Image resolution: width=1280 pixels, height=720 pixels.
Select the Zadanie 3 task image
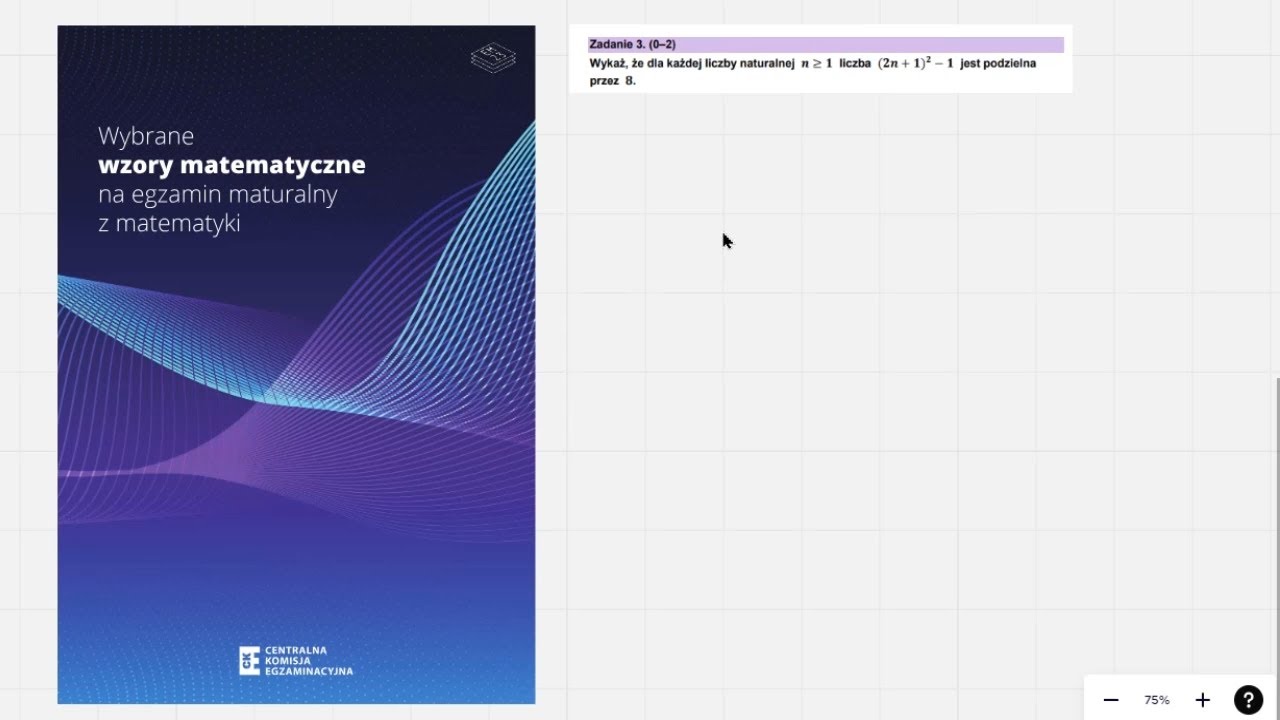point(821,59)
